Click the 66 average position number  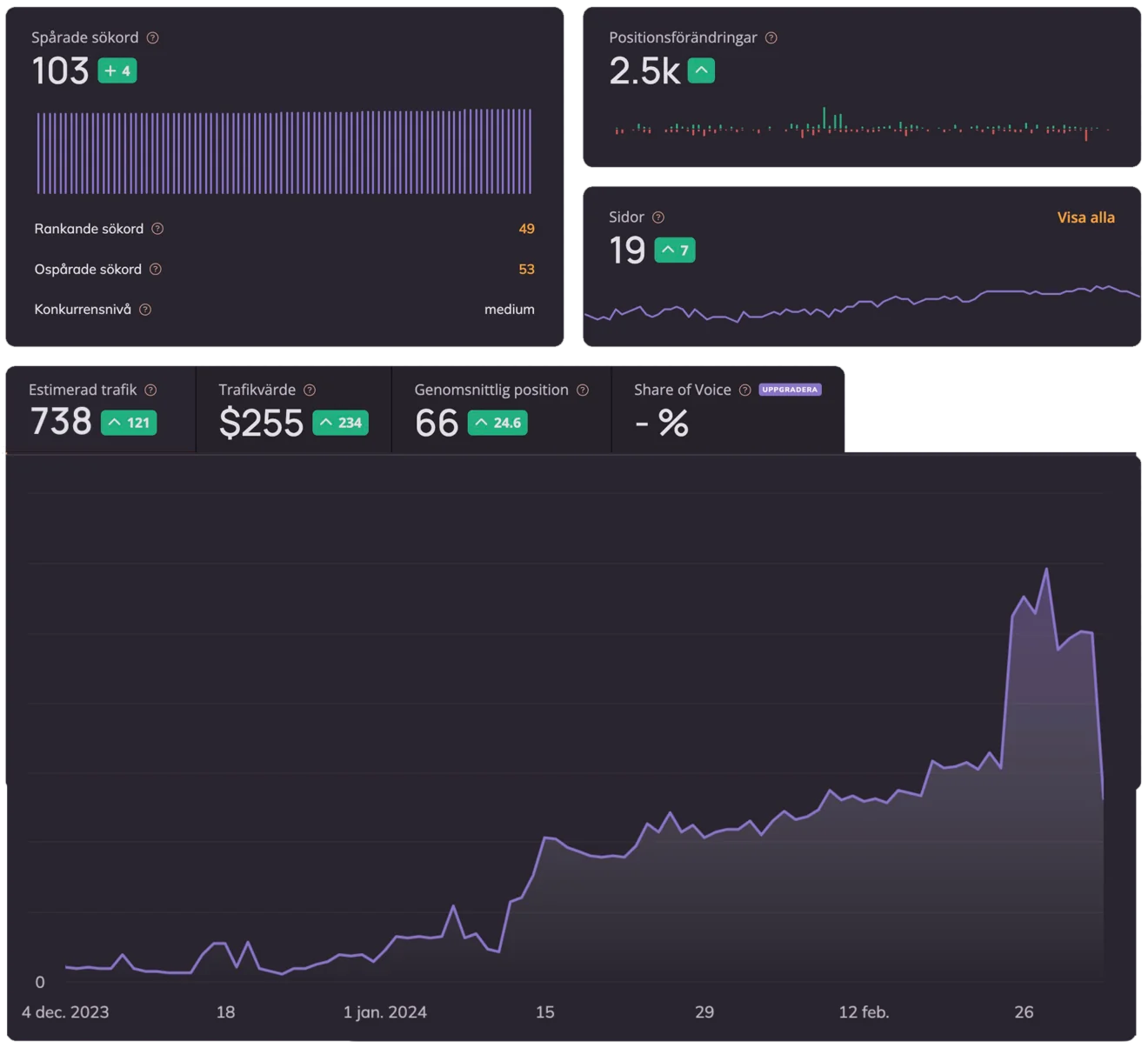[437, 424]
